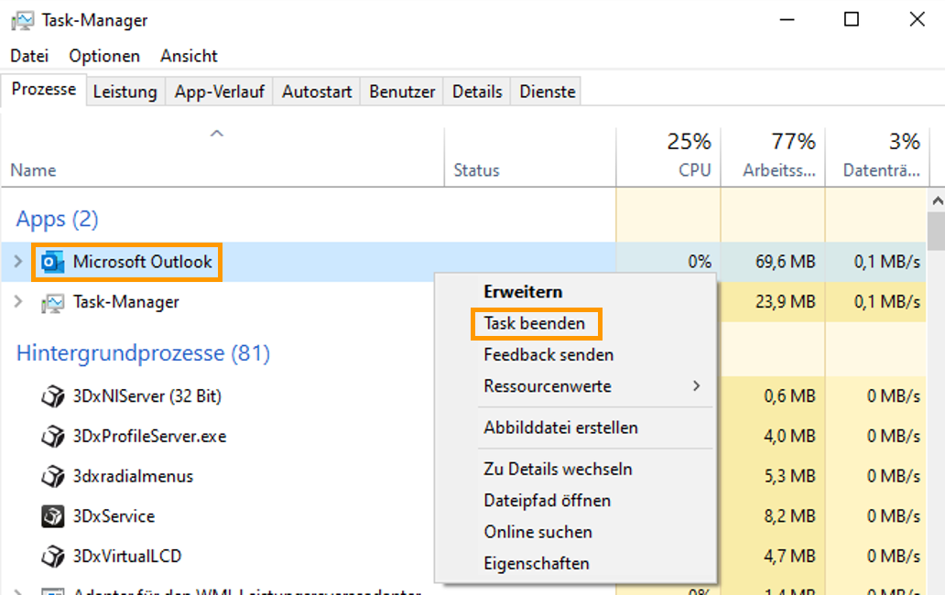Select the Microsoft Outlook row name

pyautogui.click(x=142, y=262)
